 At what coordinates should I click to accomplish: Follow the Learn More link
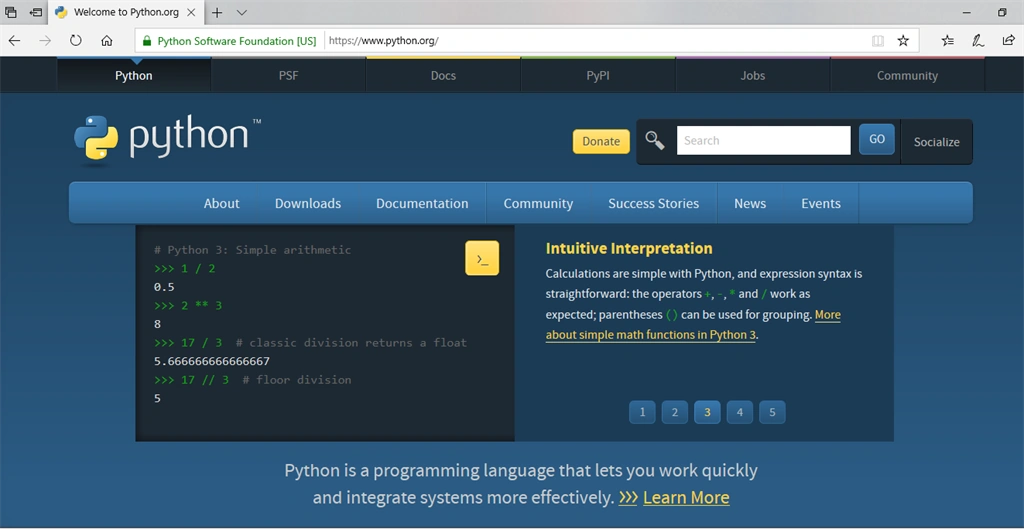pyautogui.click(x=686, y=498)
